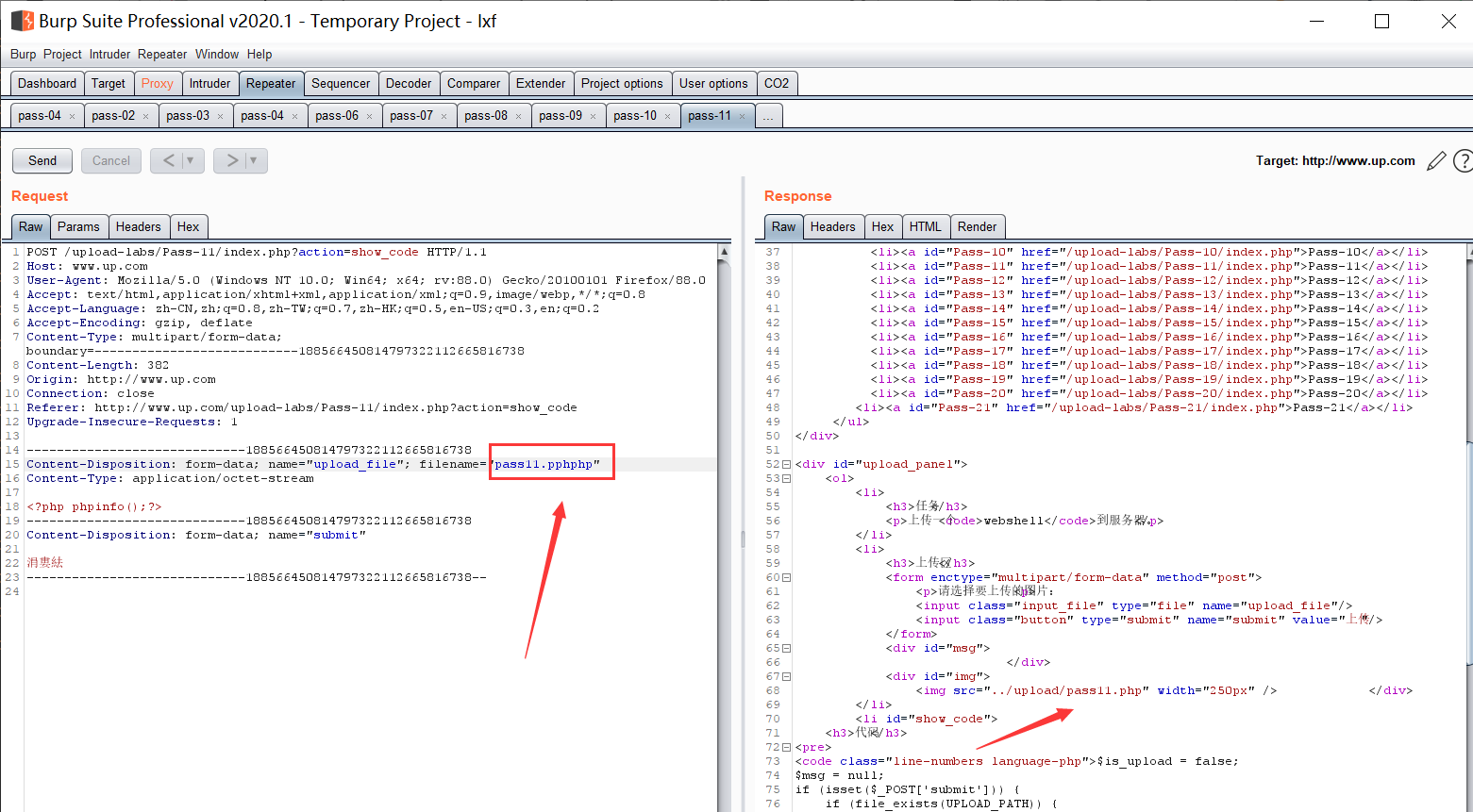Close the pass-06 repeater tab
Viewport: 1473px width, 812px height.
point(369,116)
